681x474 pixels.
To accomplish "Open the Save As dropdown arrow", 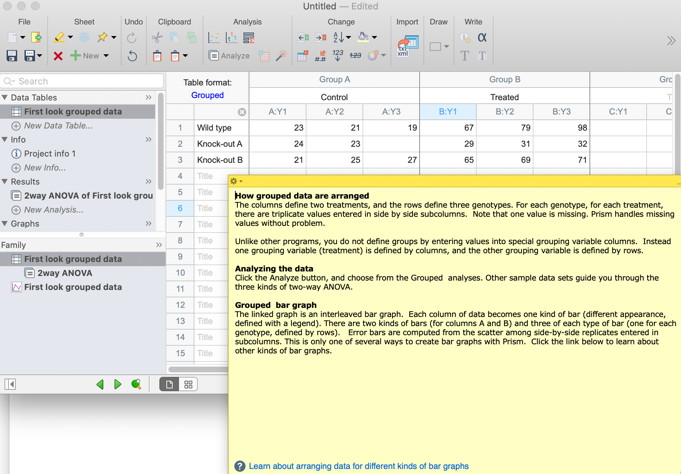I will pos(40,56).
